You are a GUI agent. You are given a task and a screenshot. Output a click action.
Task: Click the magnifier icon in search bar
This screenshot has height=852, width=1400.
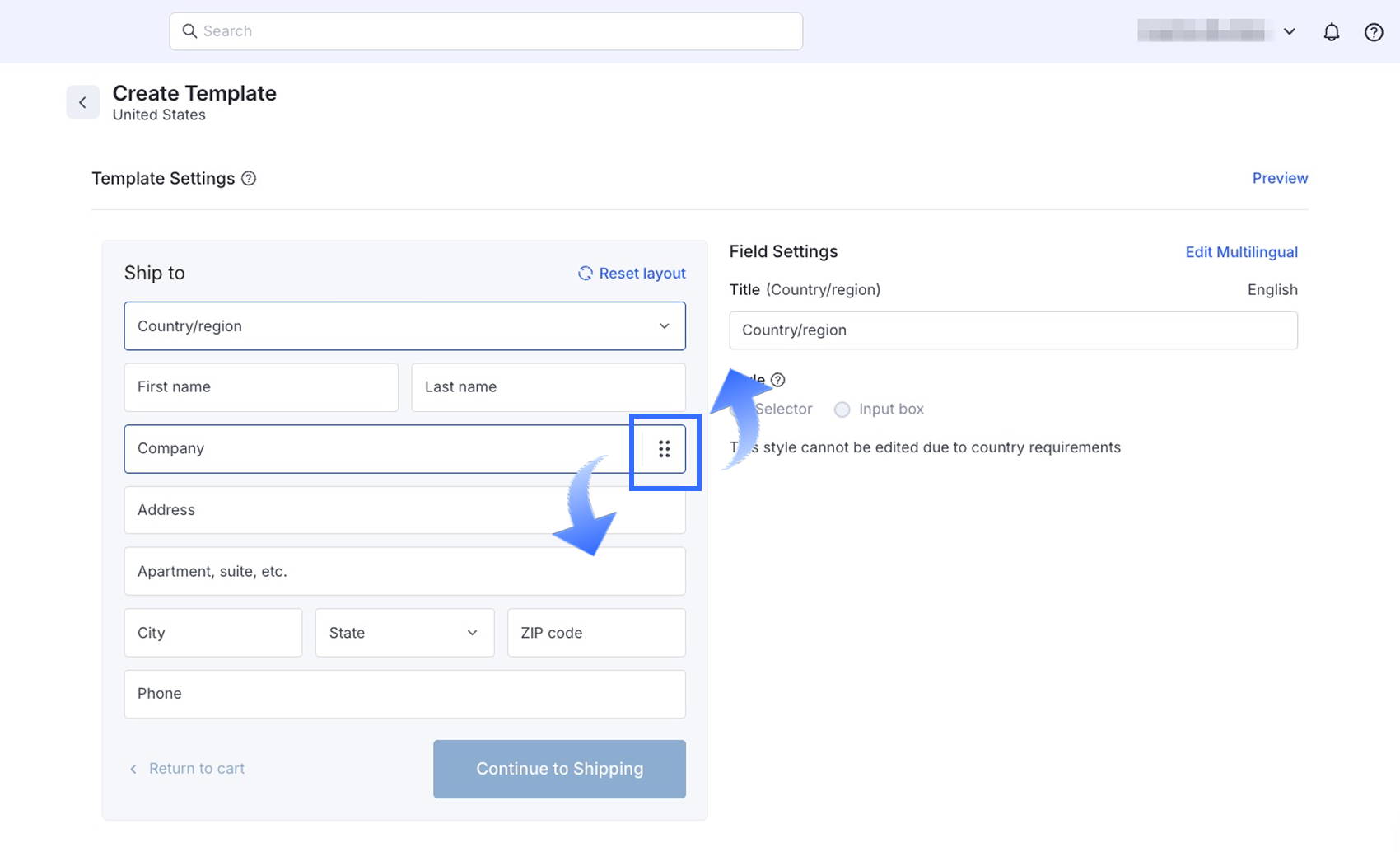[x=189, y=31]
